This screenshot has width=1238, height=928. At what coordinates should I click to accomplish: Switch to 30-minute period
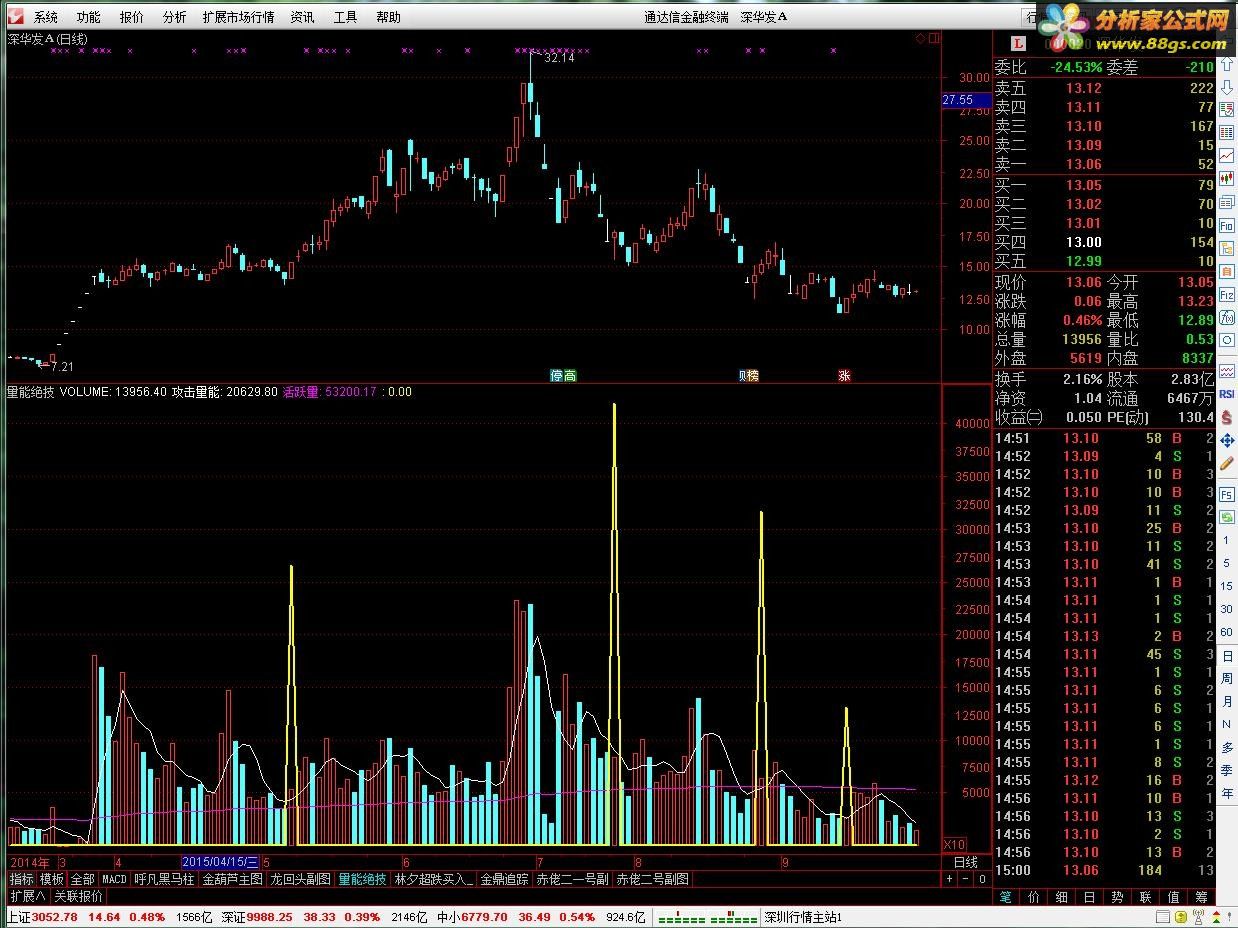(x=1226, y=609)
